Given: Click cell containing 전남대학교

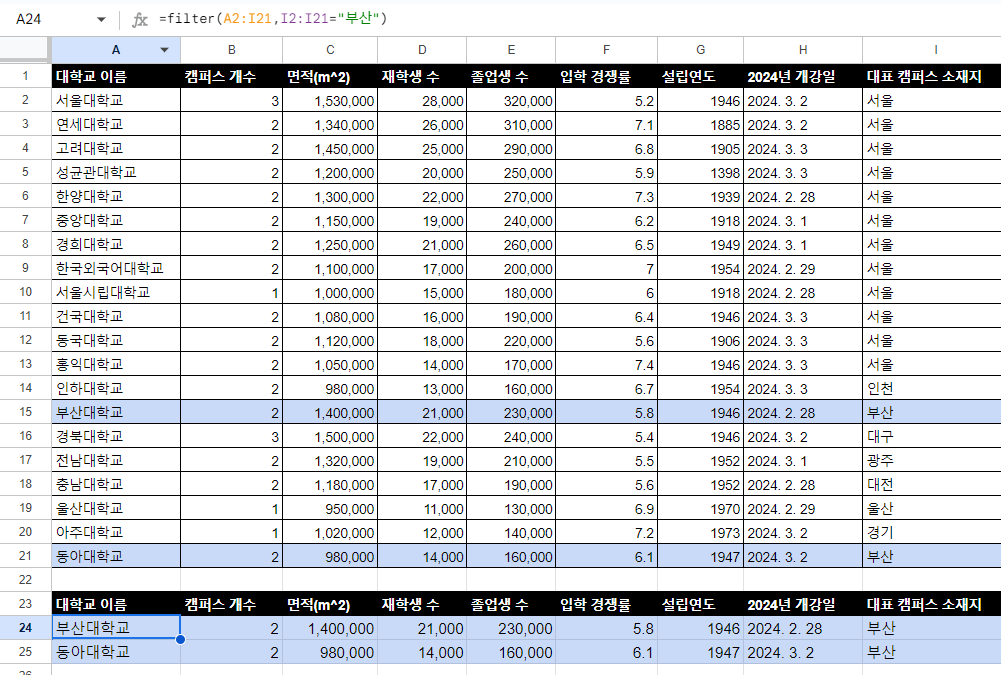Looking at the screenshot, I should 116,460.
